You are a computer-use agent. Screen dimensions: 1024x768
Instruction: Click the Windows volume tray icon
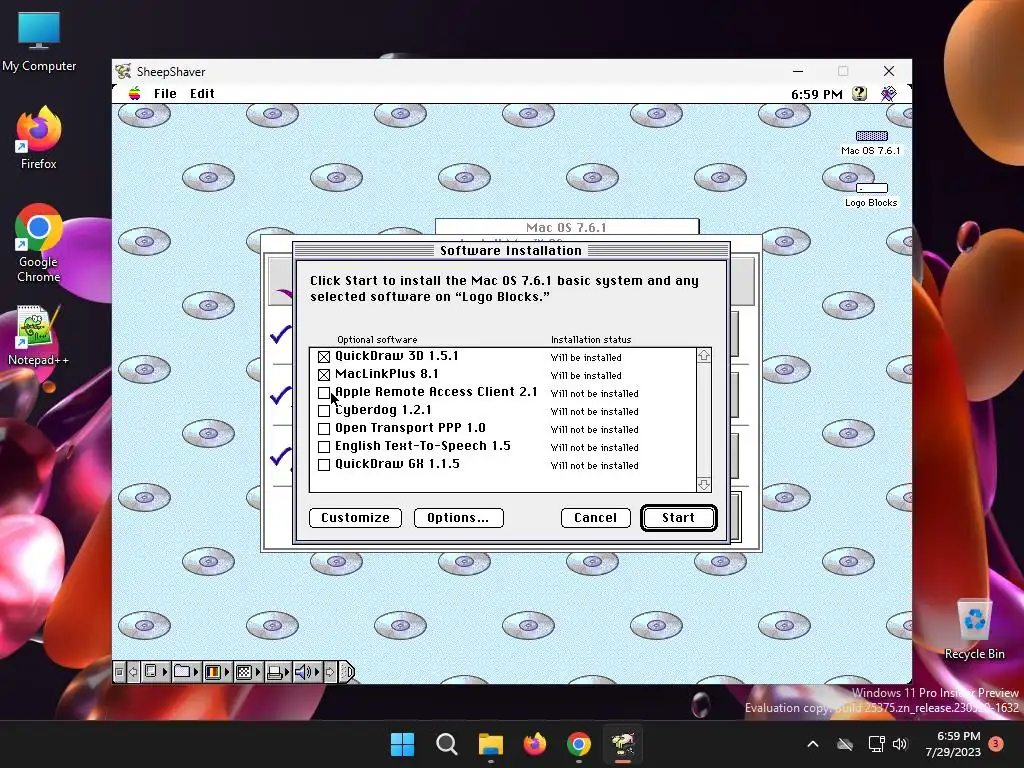[x=900, y=744]
